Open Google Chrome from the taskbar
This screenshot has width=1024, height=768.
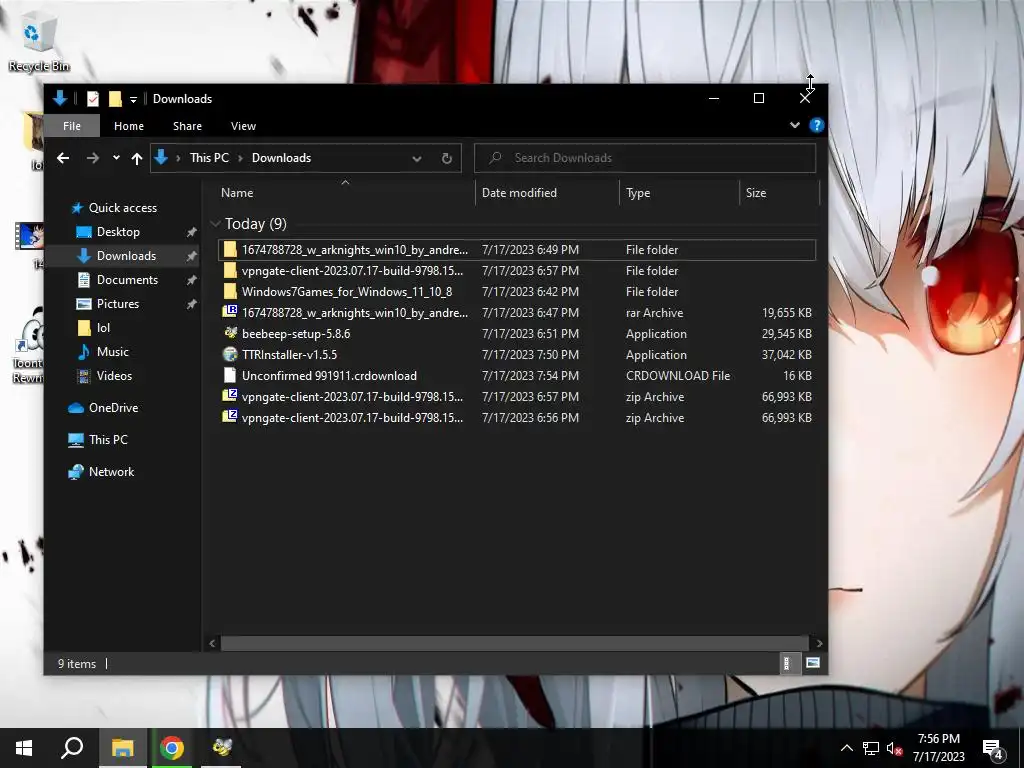pyautogui.click(x=172, y=748)
